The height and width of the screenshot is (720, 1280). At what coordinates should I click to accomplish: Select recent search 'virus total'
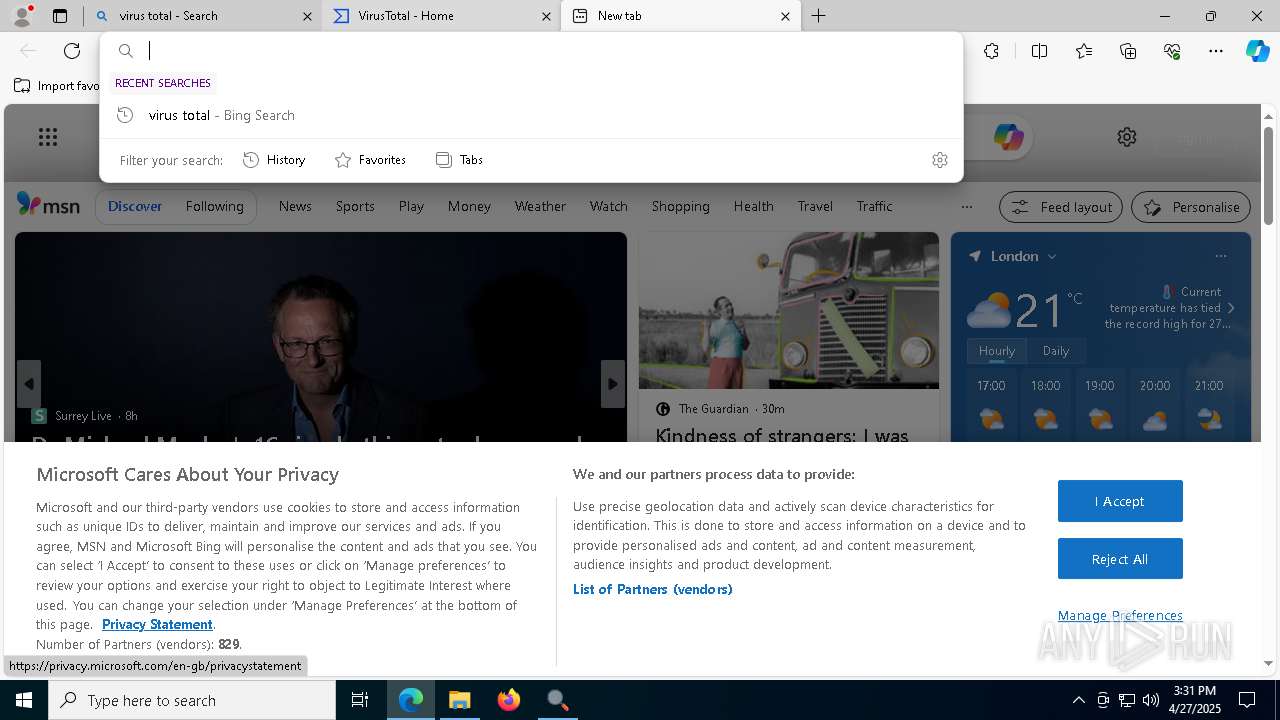[531, 115]
